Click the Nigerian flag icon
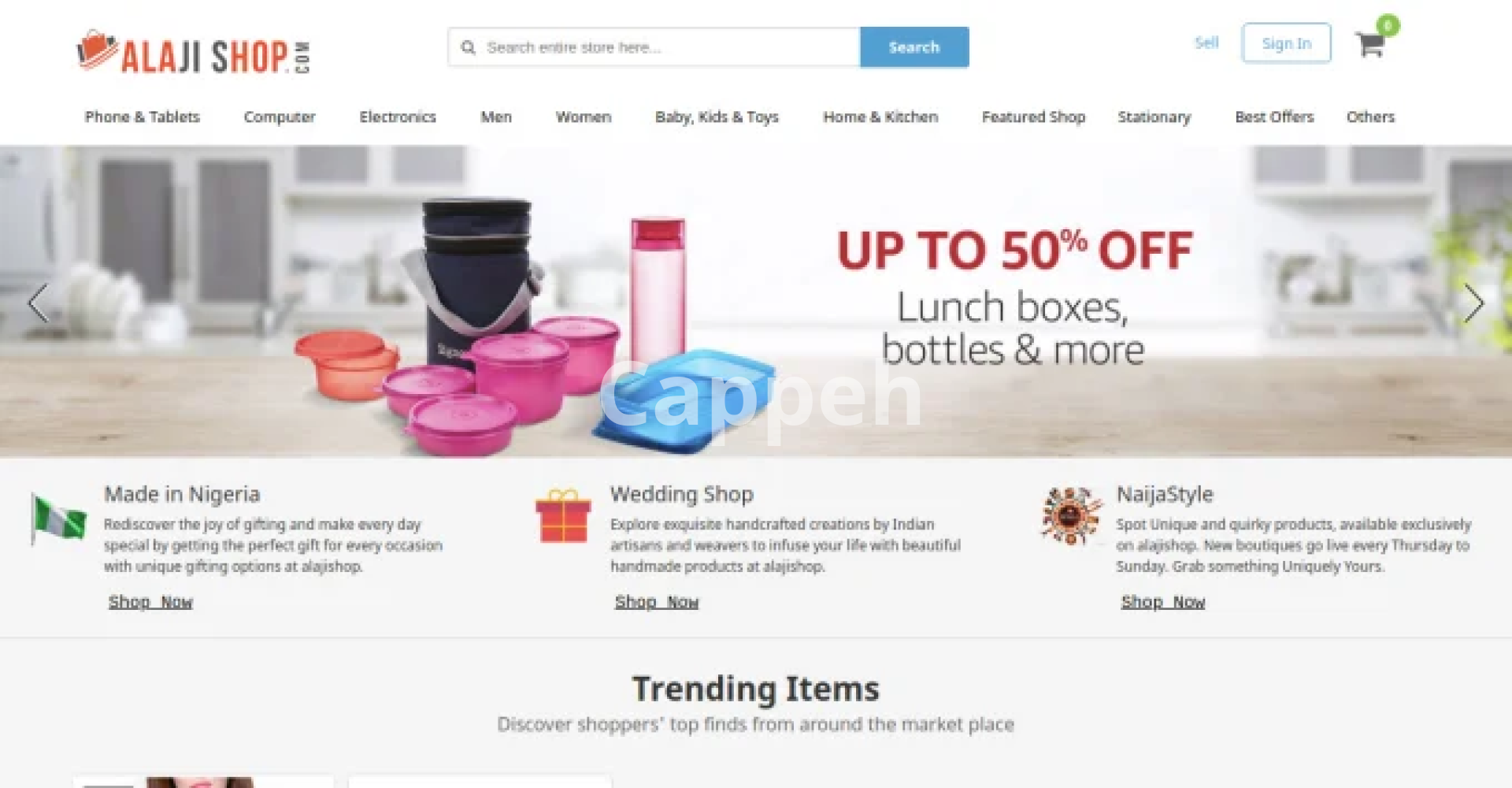Viewport: 1512px width, 788px height. (x=58, y=519)
